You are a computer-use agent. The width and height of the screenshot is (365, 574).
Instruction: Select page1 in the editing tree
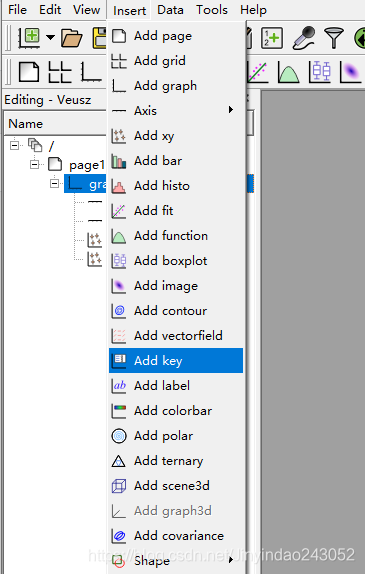(86, 165)
